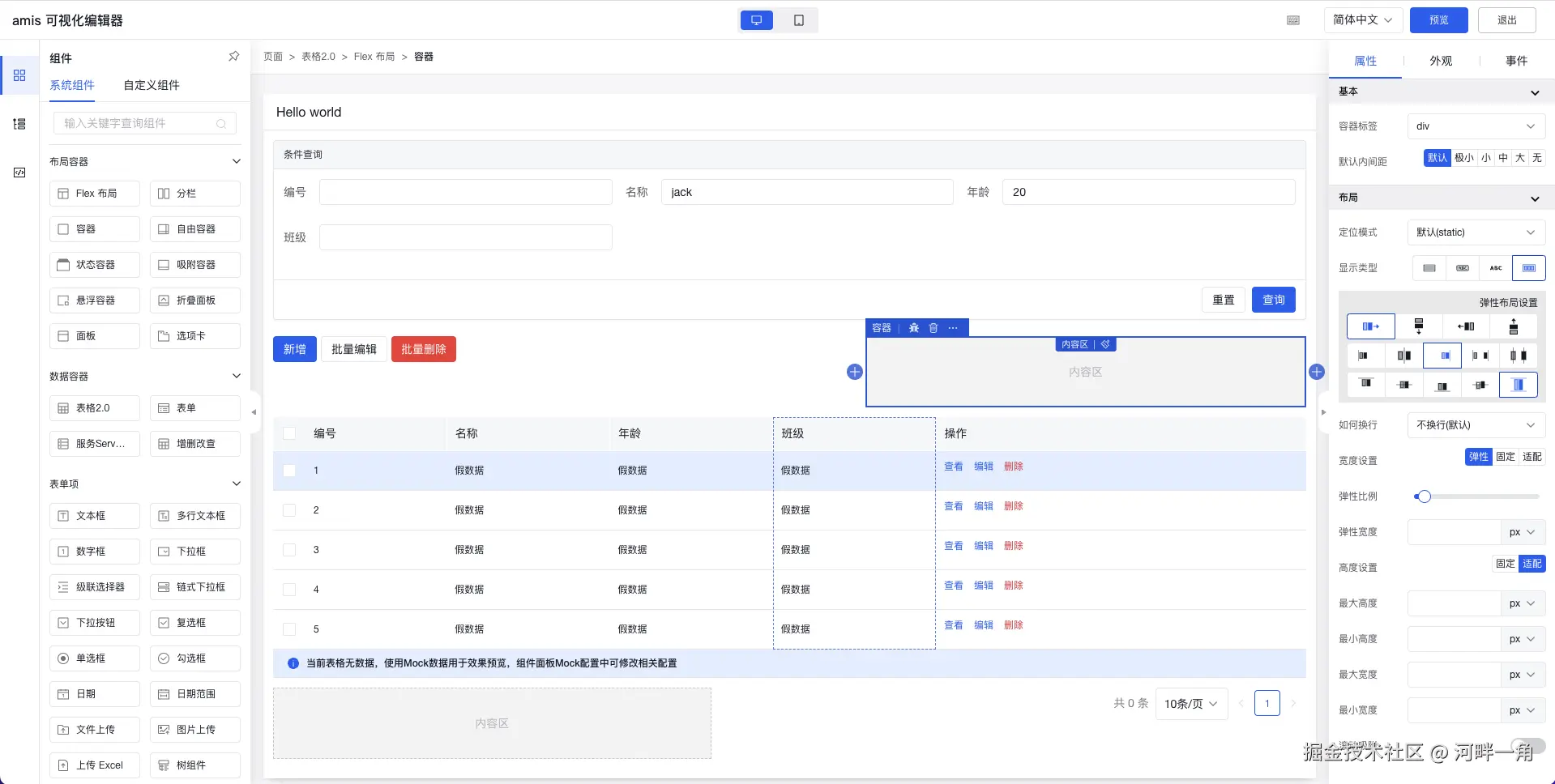Click the 批量删除 button
Screen dimensions: 1555x784
click(x=424, y=349)
